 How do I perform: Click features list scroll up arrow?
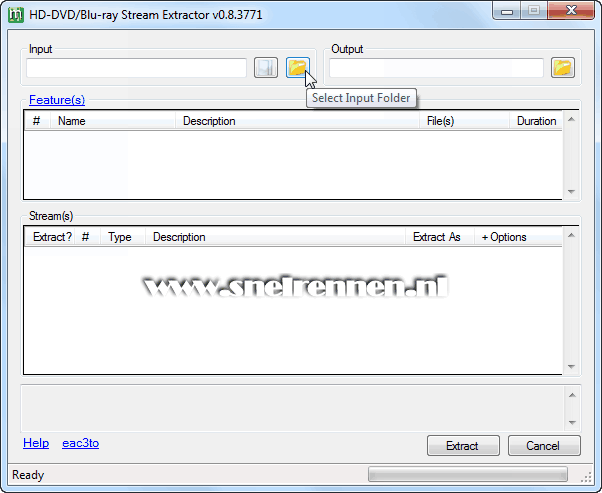[x=571, y=119]
